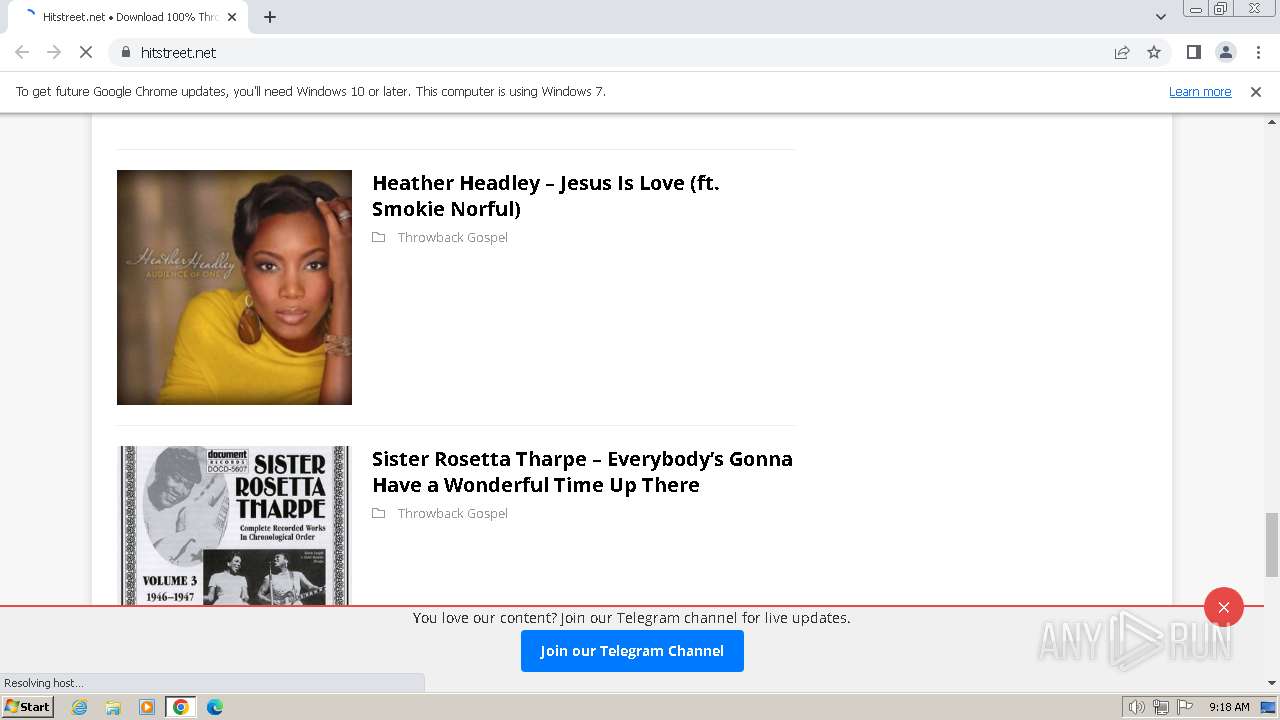Click folder icon beside Heather Headley category

[x=379, y=237]
